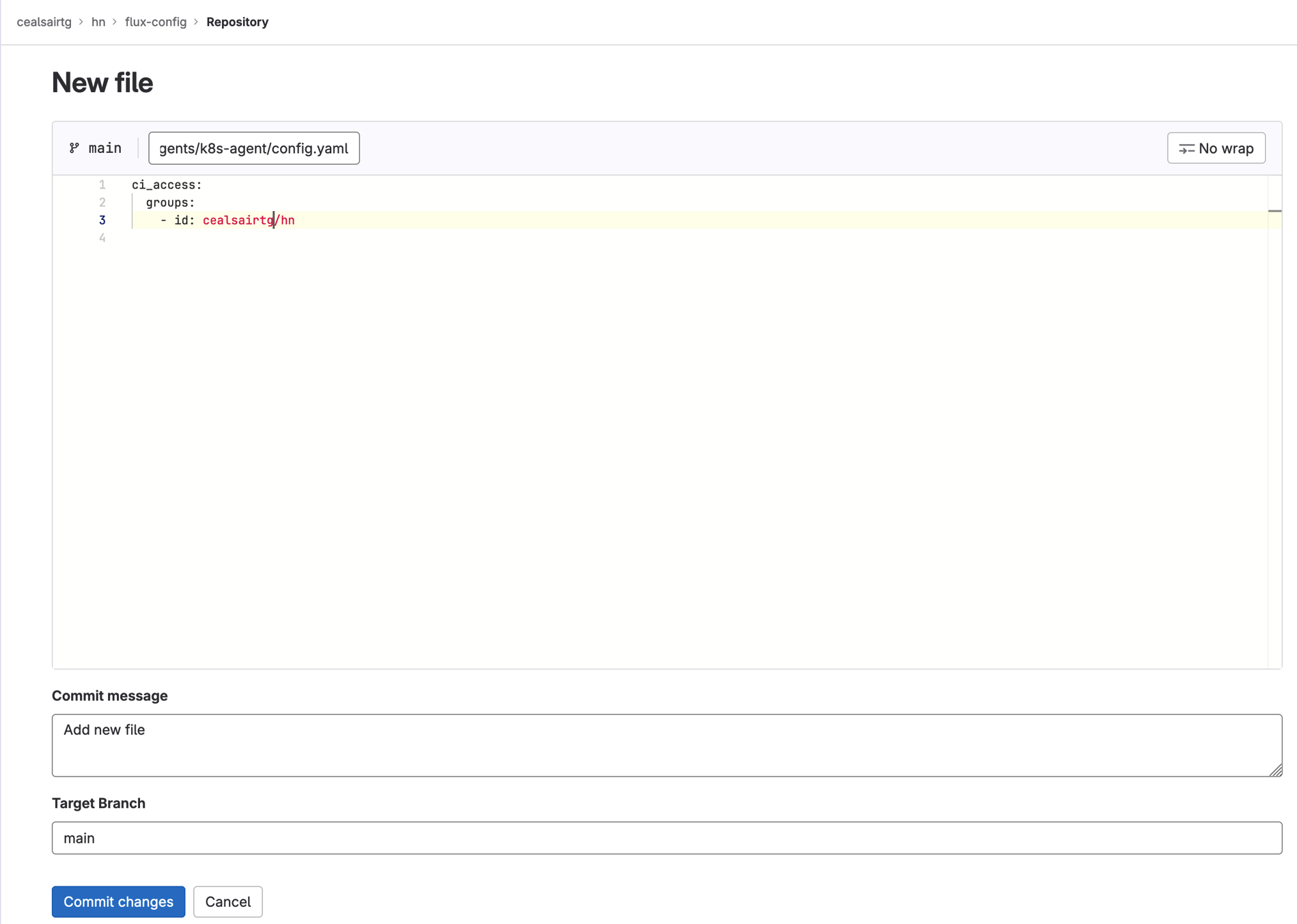Click the branch icon beside main

point(73,148)
